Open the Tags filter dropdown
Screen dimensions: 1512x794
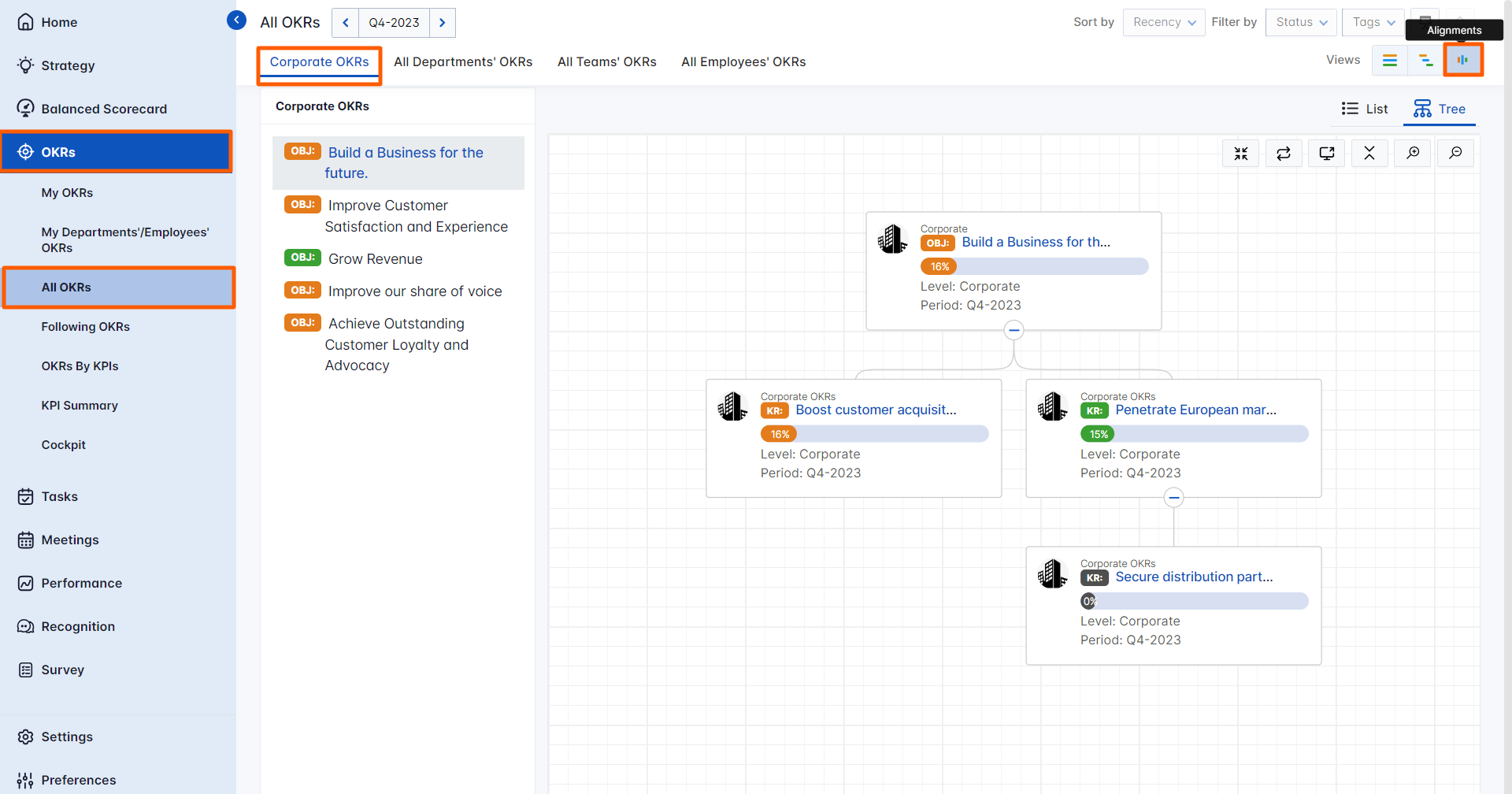click(1373, 22)
